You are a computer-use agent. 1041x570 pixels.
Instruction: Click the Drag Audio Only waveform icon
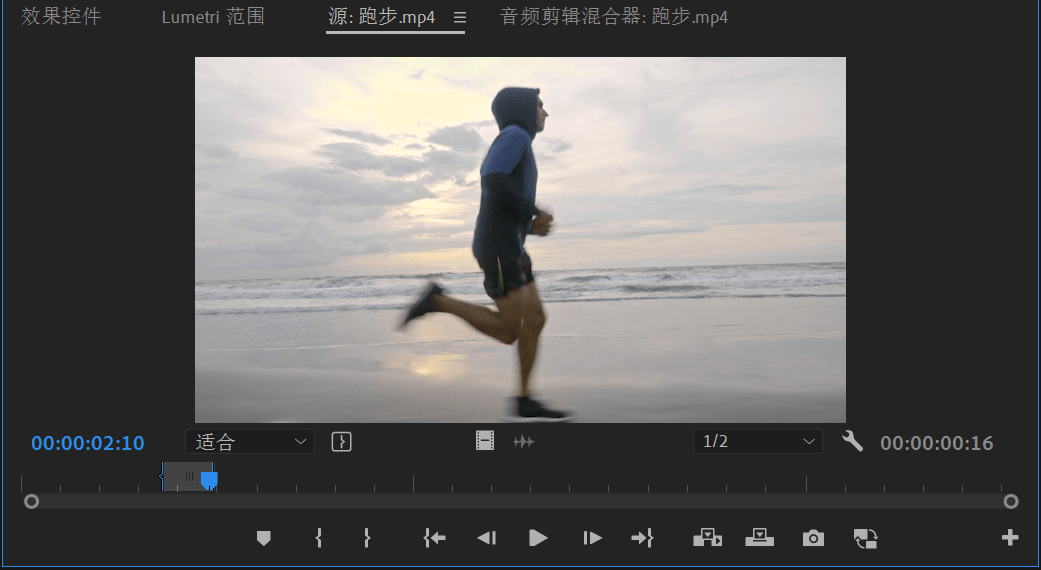point(523,441)
